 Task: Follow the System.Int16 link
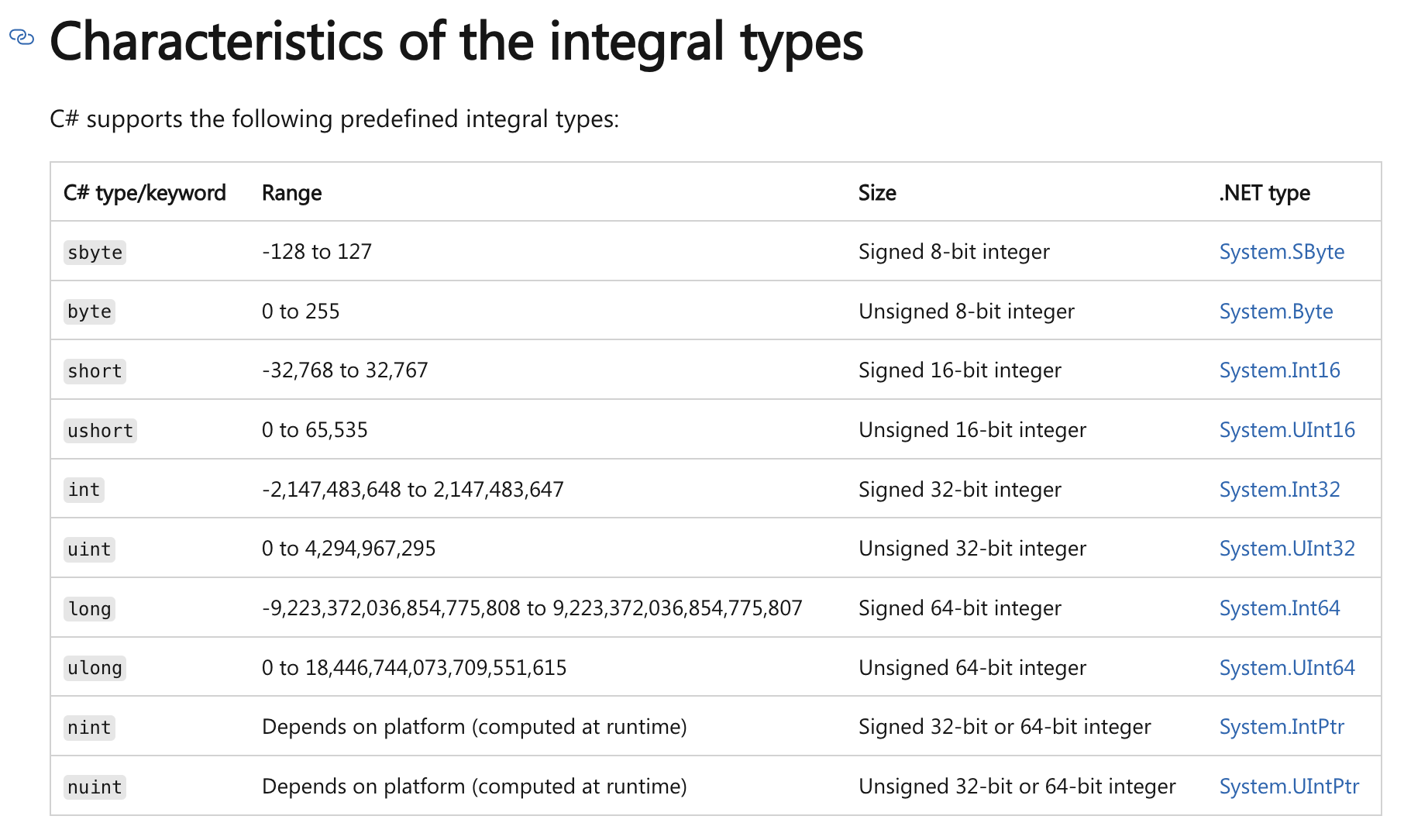(x=1279, y=370)
